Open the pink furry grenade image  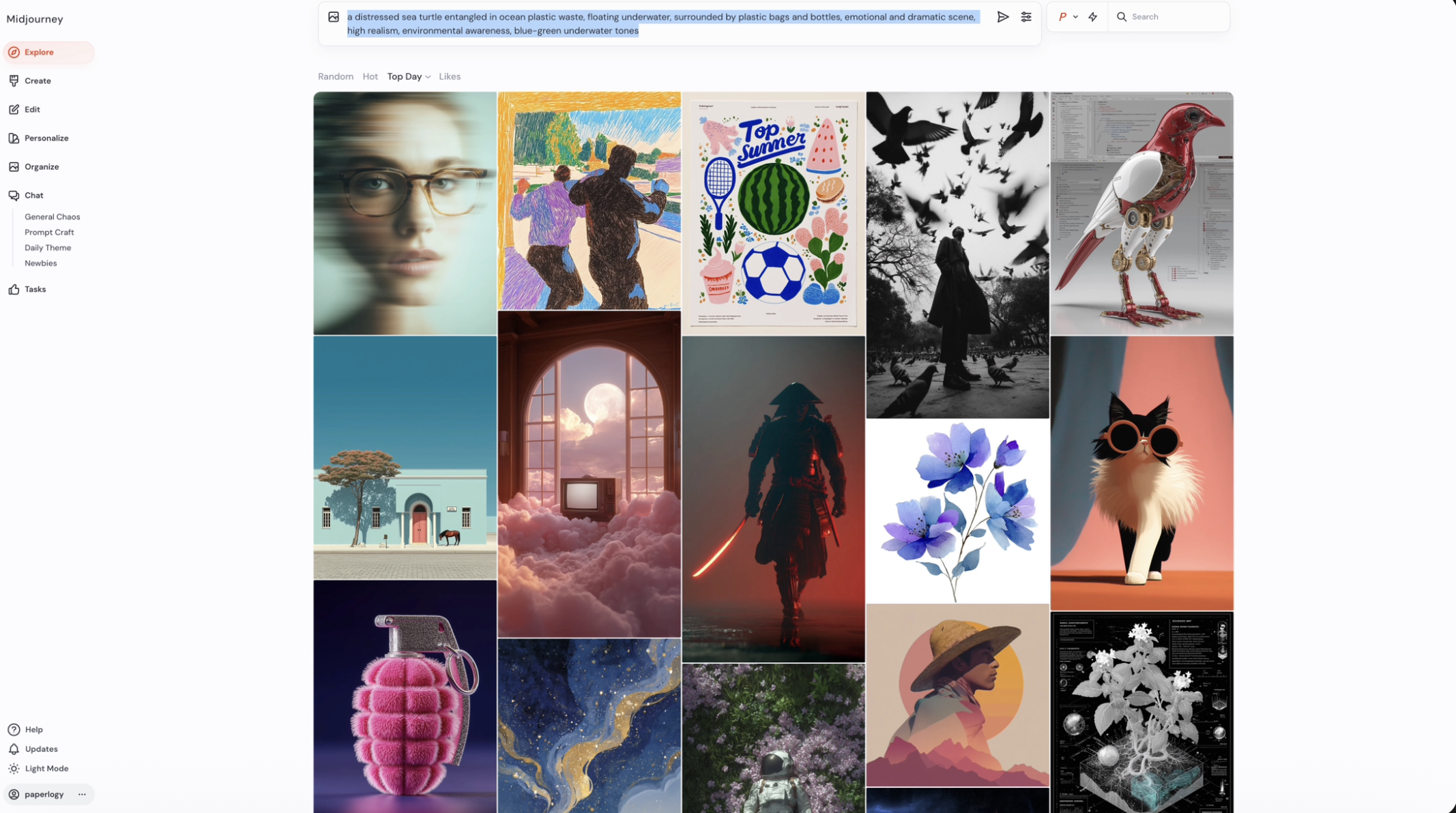(405, 696)
